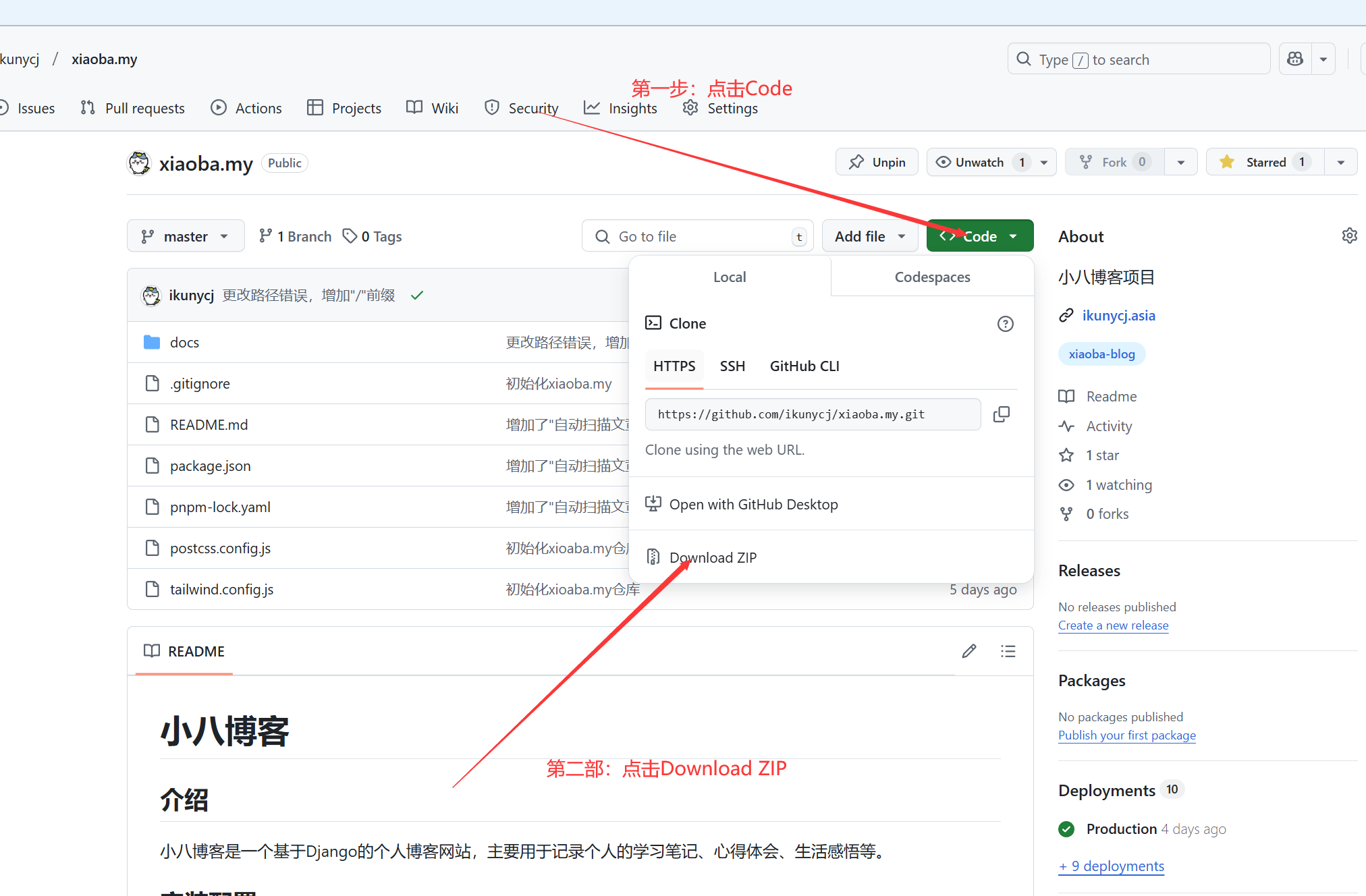This screenshot has width=1366, height=896.
Task: Click the ikunycj commit author name
Action: (191, 296)
